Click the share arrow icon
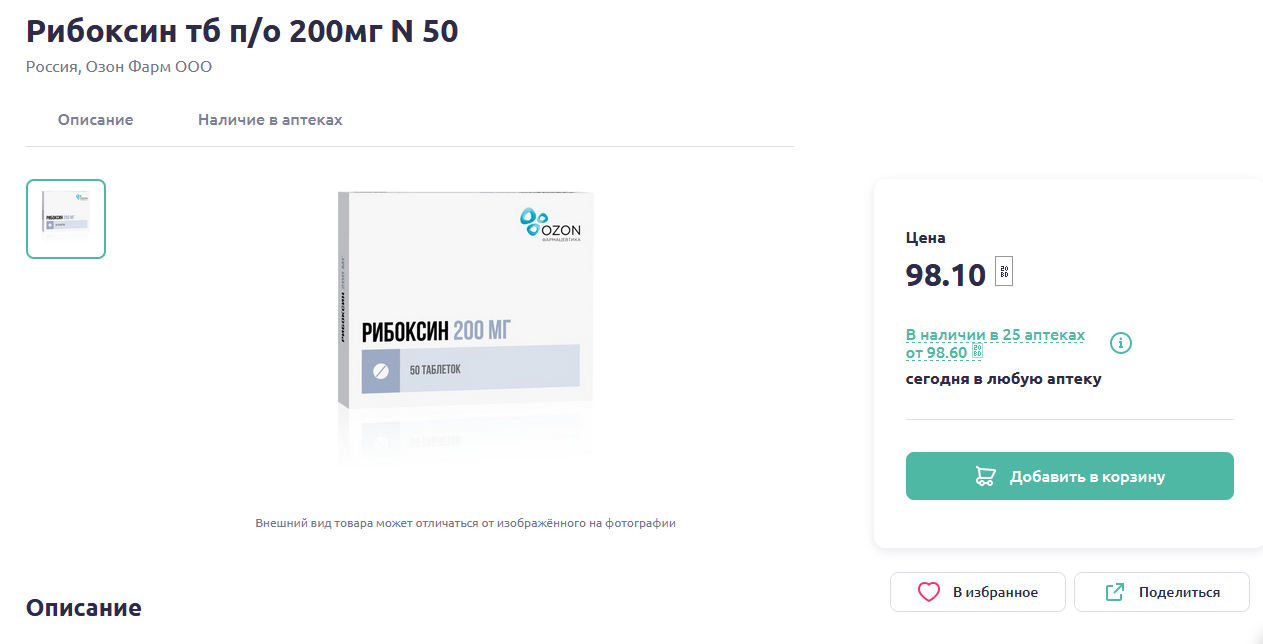Image resolution: width=1263 pixels, height=644 pixels. point(1115,592)
